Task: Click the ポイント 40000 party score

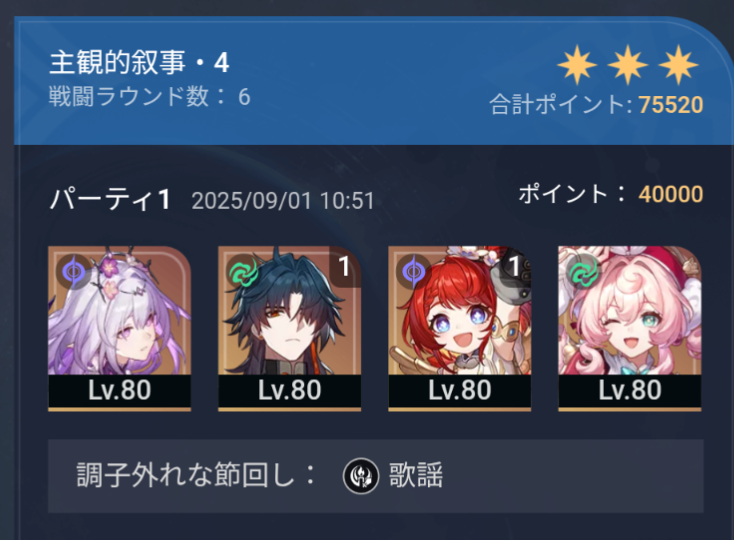Action: [x=611, y=194]
